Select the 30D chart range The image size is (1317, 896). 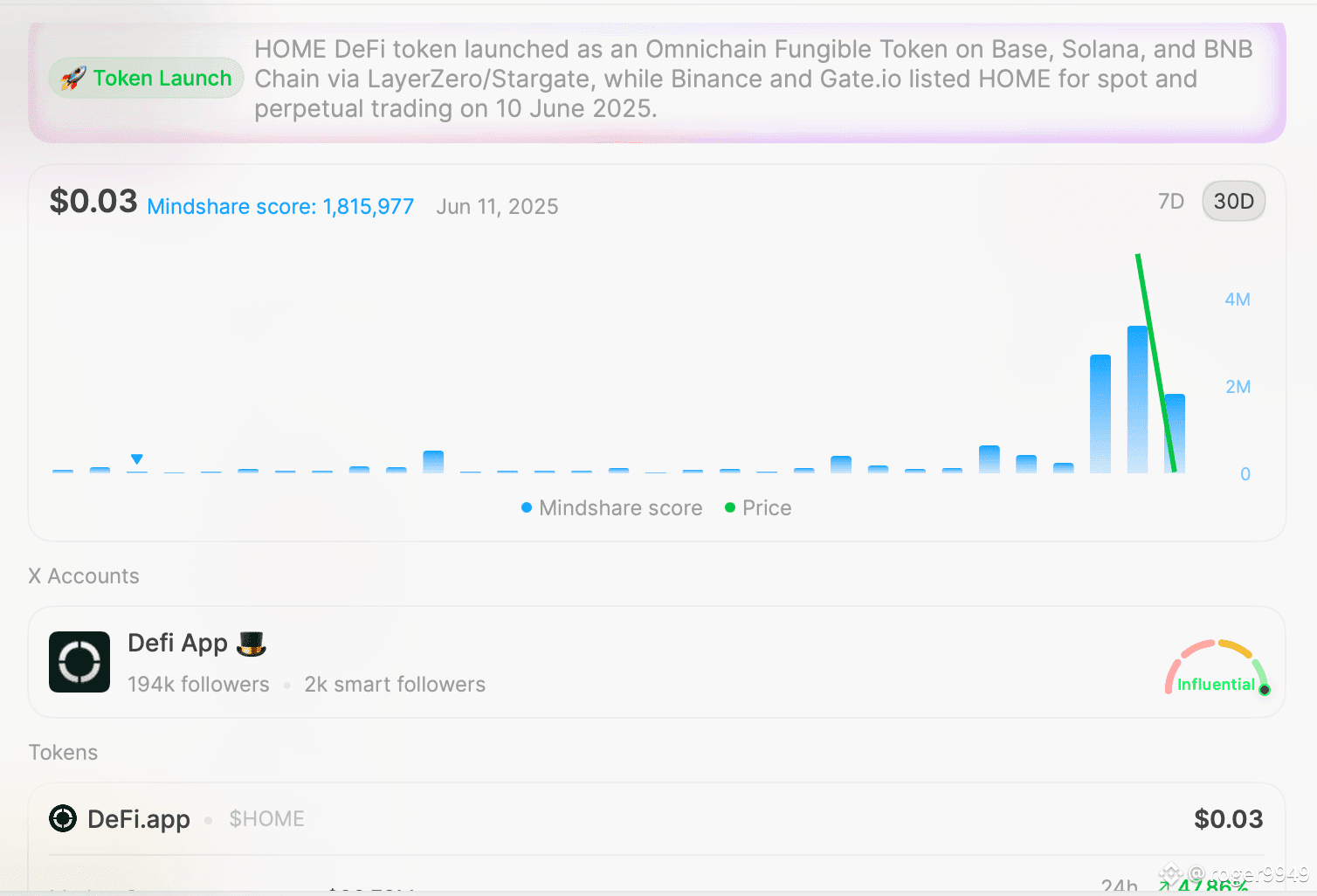[x=1233, y=202]
